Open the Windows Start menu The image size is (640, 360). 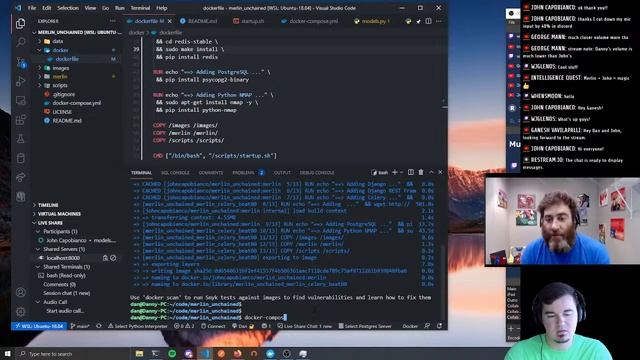tap(7, 353)
